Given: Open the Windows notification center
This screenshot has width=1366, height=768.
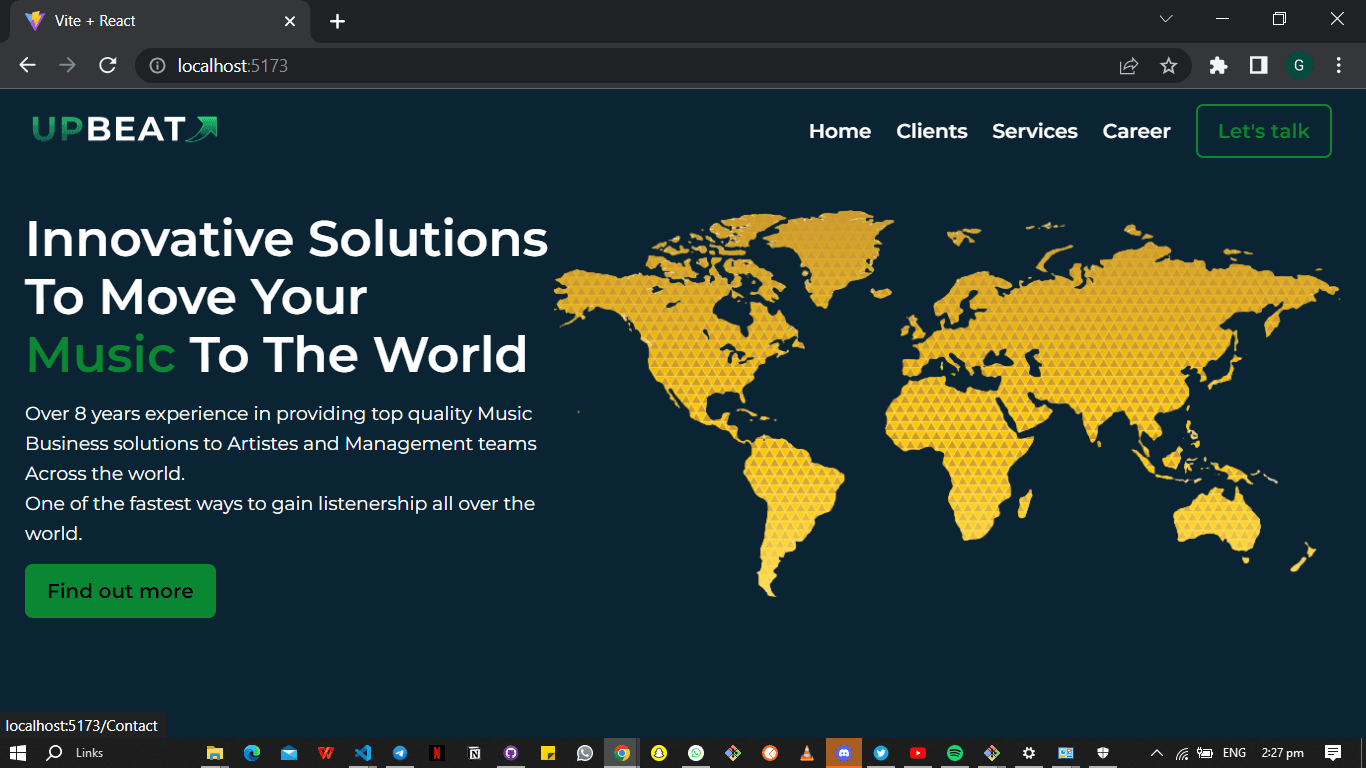Looking at the screenshot, I should click(x=1332, y=753).
